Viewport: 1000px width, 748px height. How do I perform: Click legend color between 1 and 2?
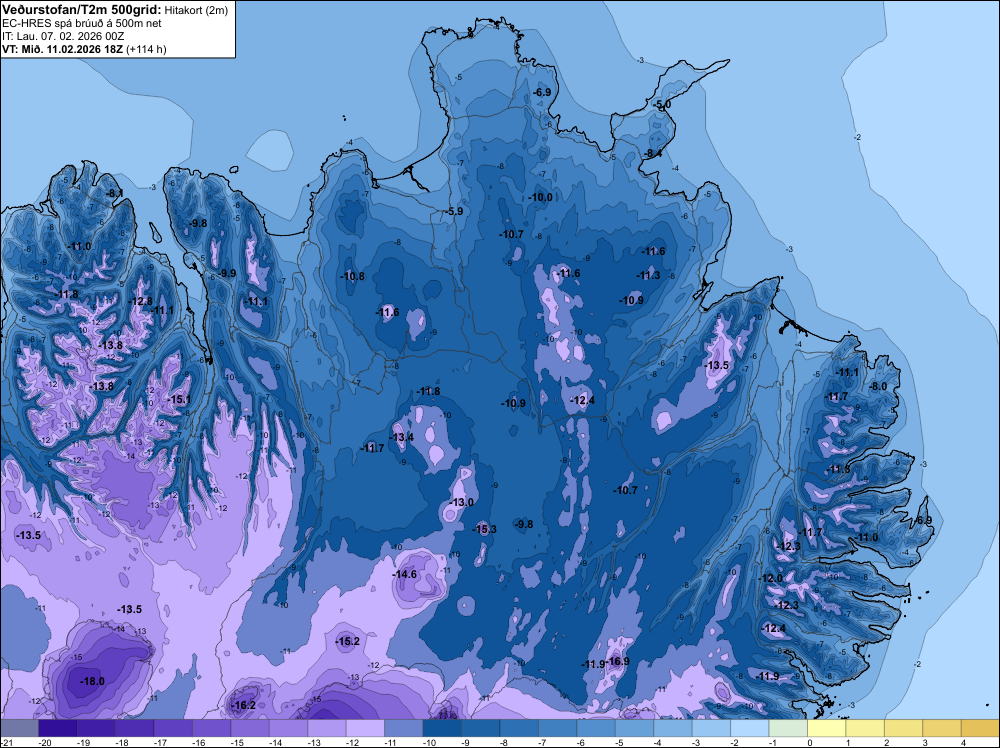pyautogui.click(x=865, y=728)
